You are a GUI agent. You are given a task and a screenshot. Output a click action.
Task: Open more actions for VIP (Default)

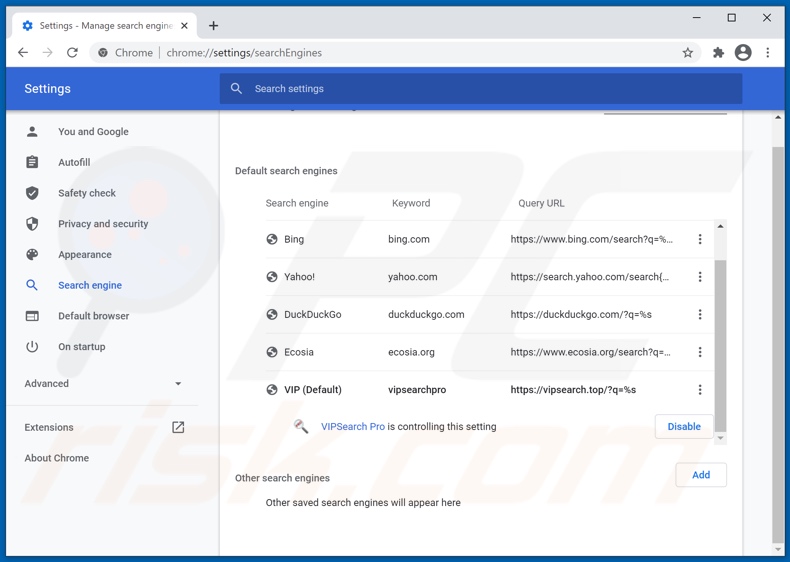700,390
